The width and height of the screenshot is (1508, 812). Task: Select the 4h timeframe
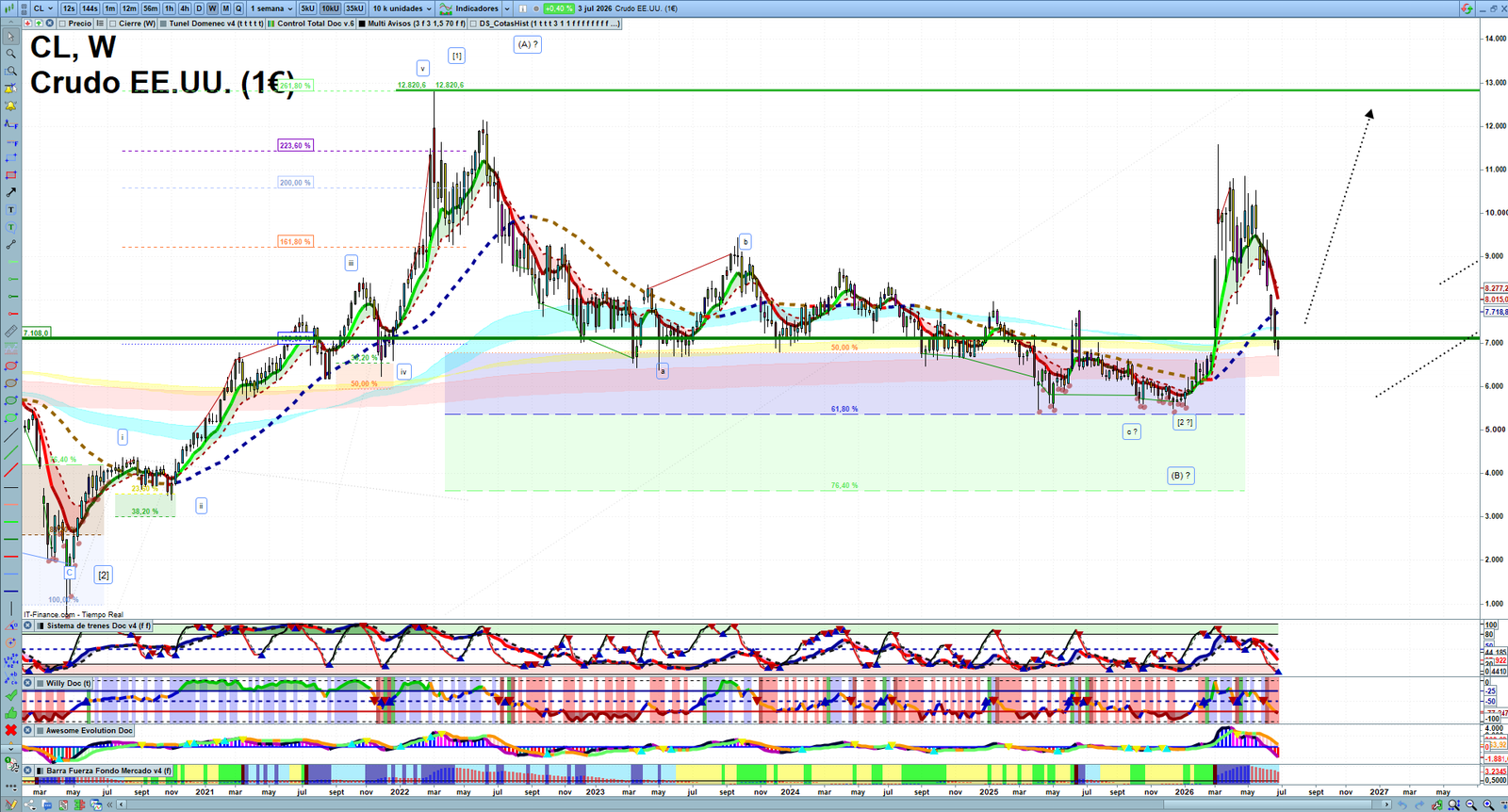185,8
